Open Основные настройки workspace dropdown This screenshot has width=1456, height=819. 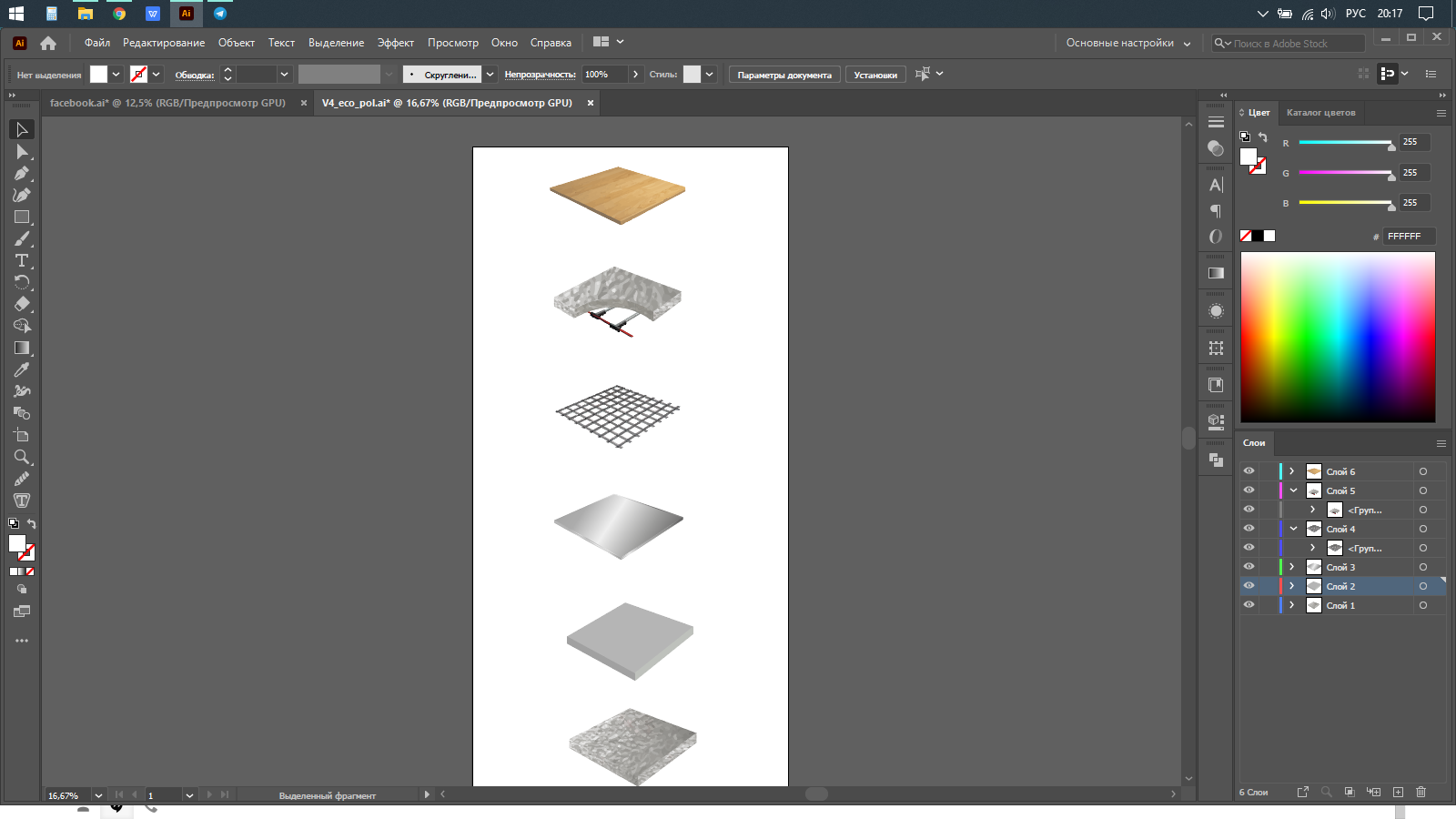coord(1128,43)
